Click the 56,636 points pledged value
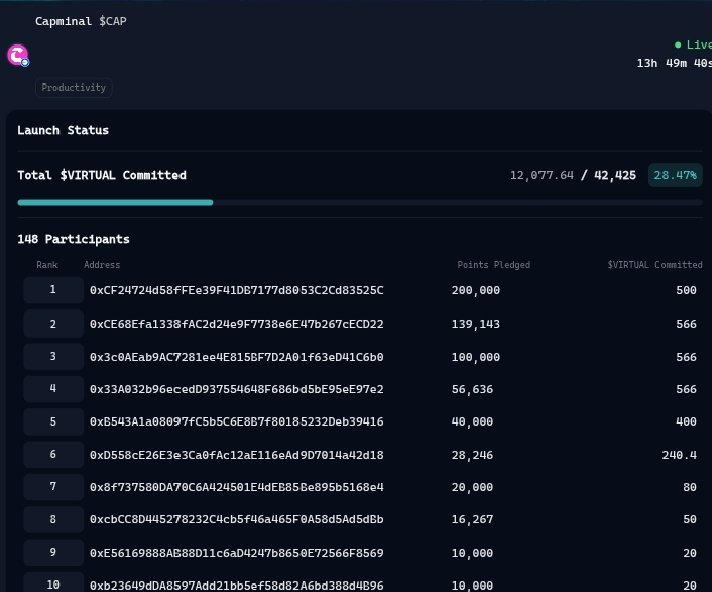 pos(472,389)
